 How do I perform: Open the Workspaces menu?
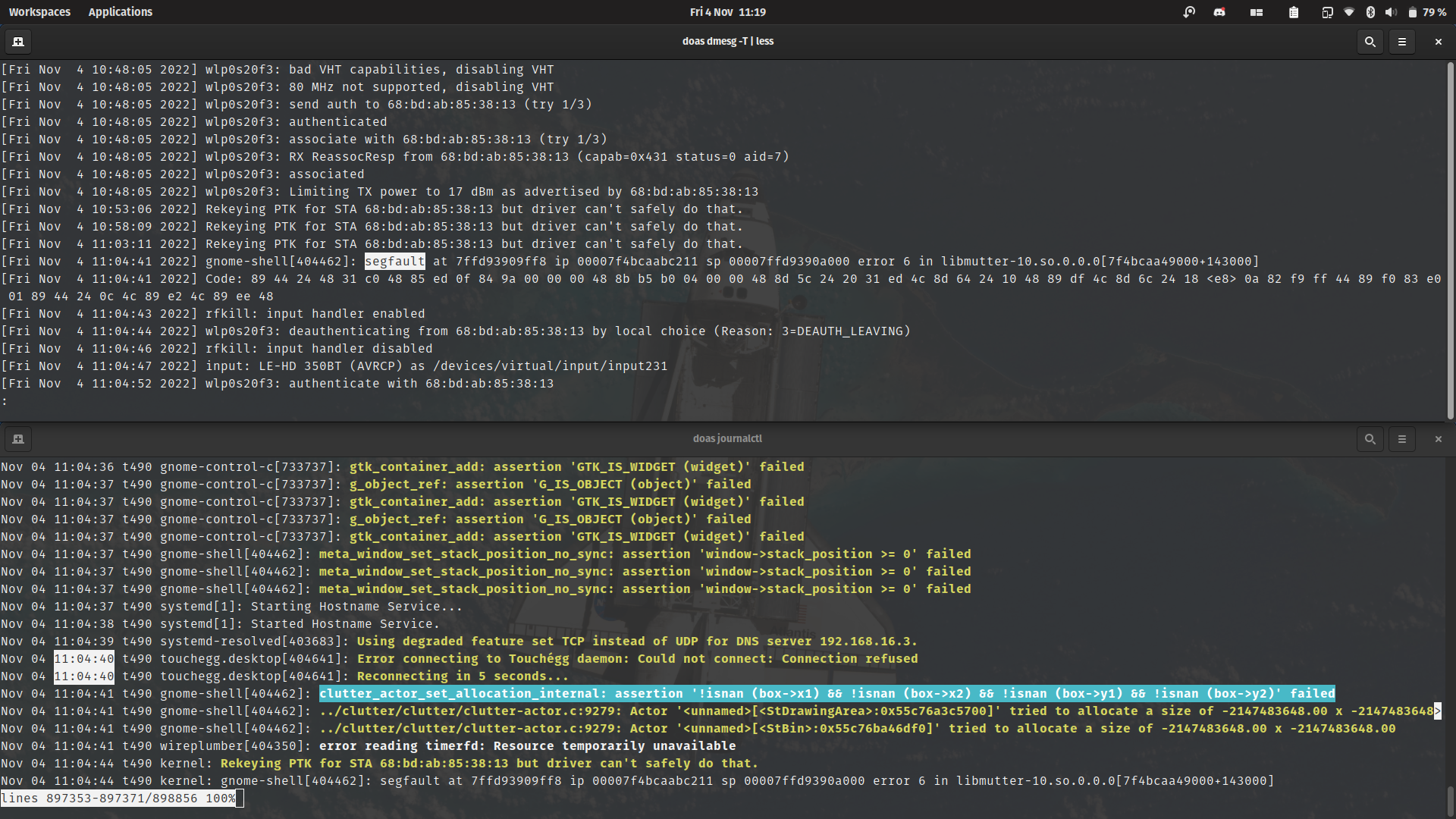pos(39,11)
